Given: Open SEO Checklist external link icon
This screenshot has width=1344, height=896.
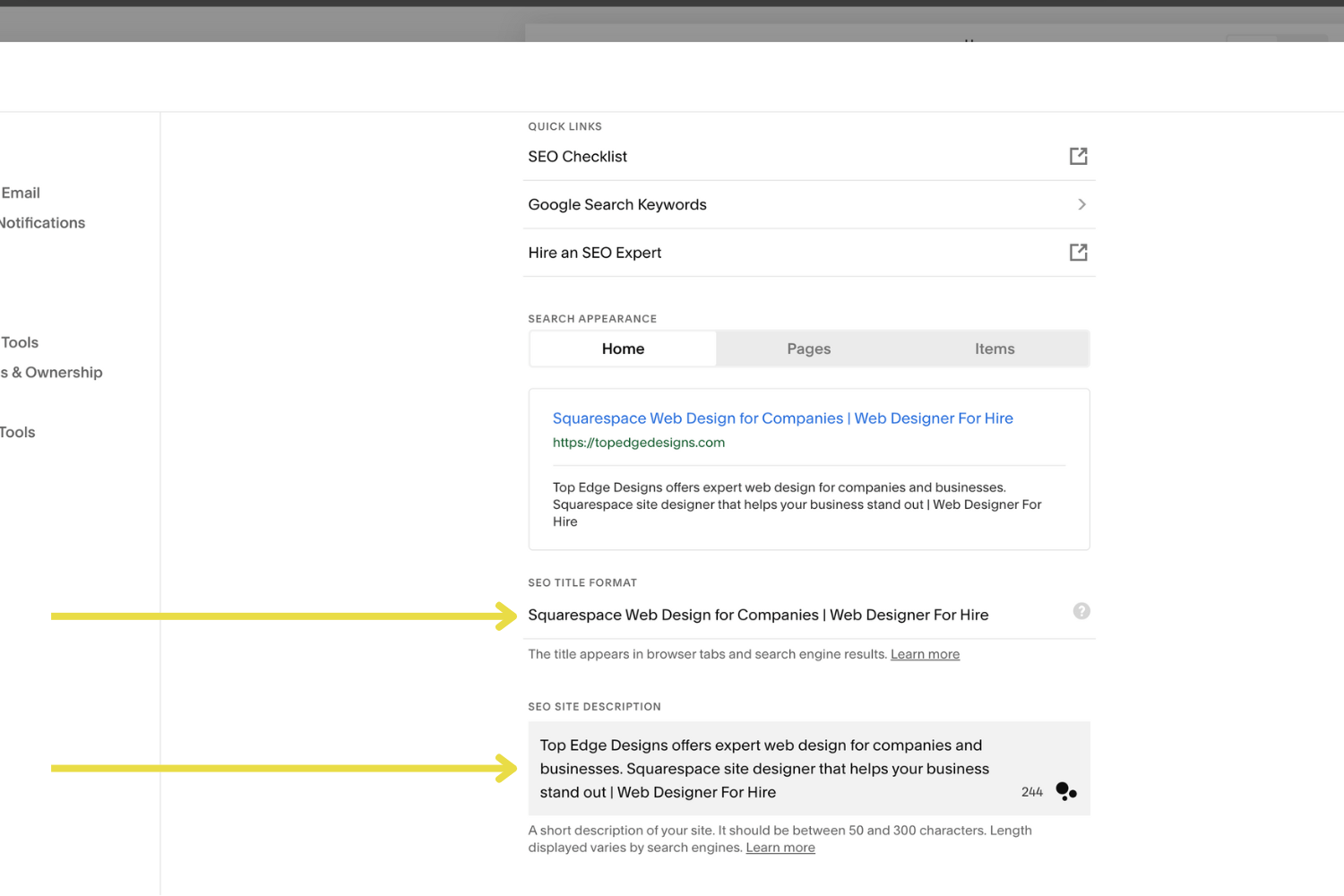Looking at the screenshot, I should [1078, 156].
